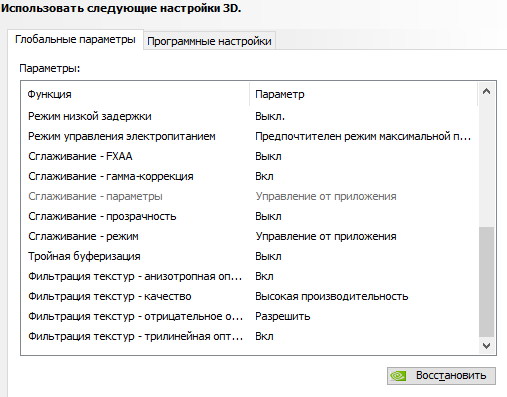
Task: Select the Сглаживание - прозрачность row
Action: (249, 216)
